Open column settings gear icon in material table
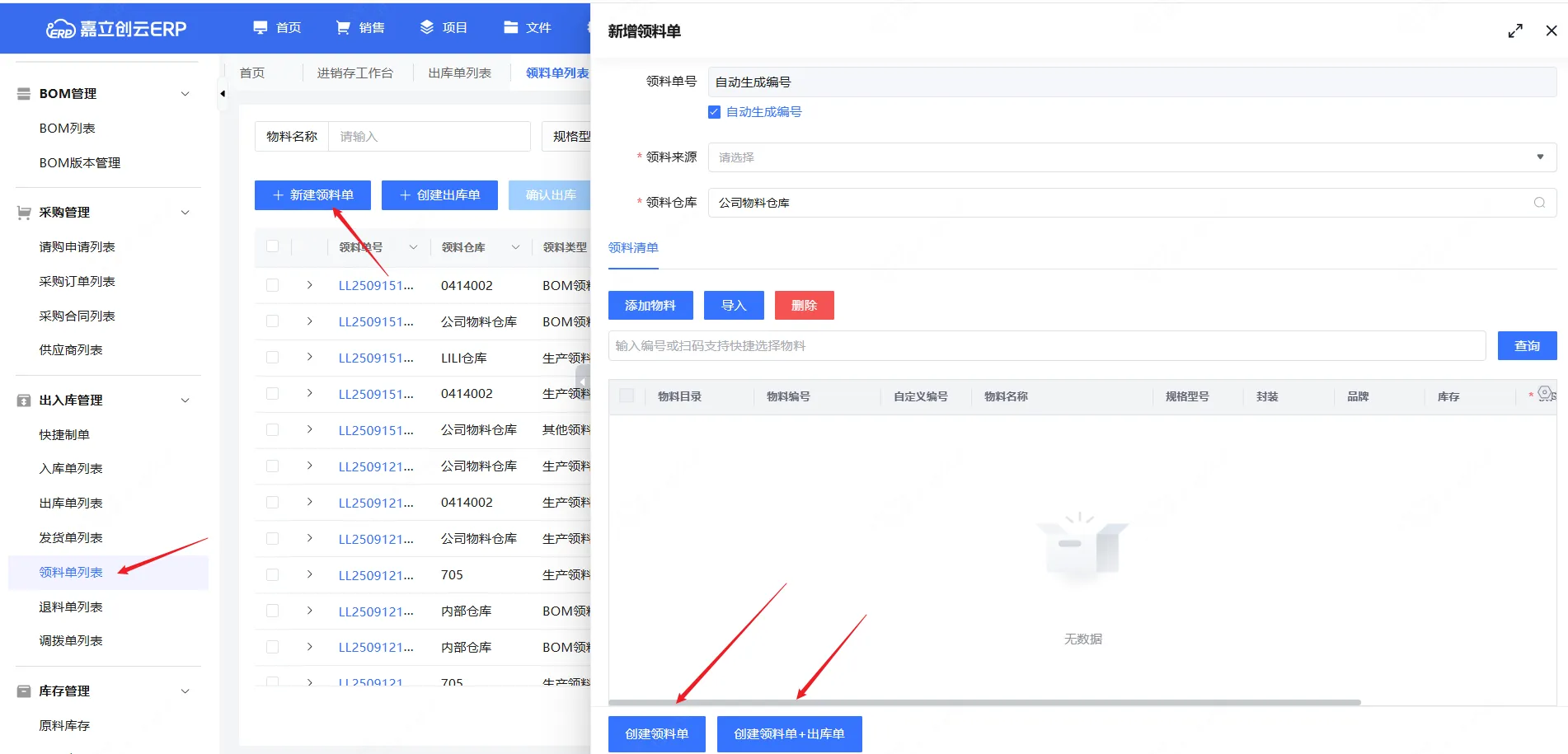This screenshot has width=1568, height=754. pyautogui.click(x=1545, y=394)
